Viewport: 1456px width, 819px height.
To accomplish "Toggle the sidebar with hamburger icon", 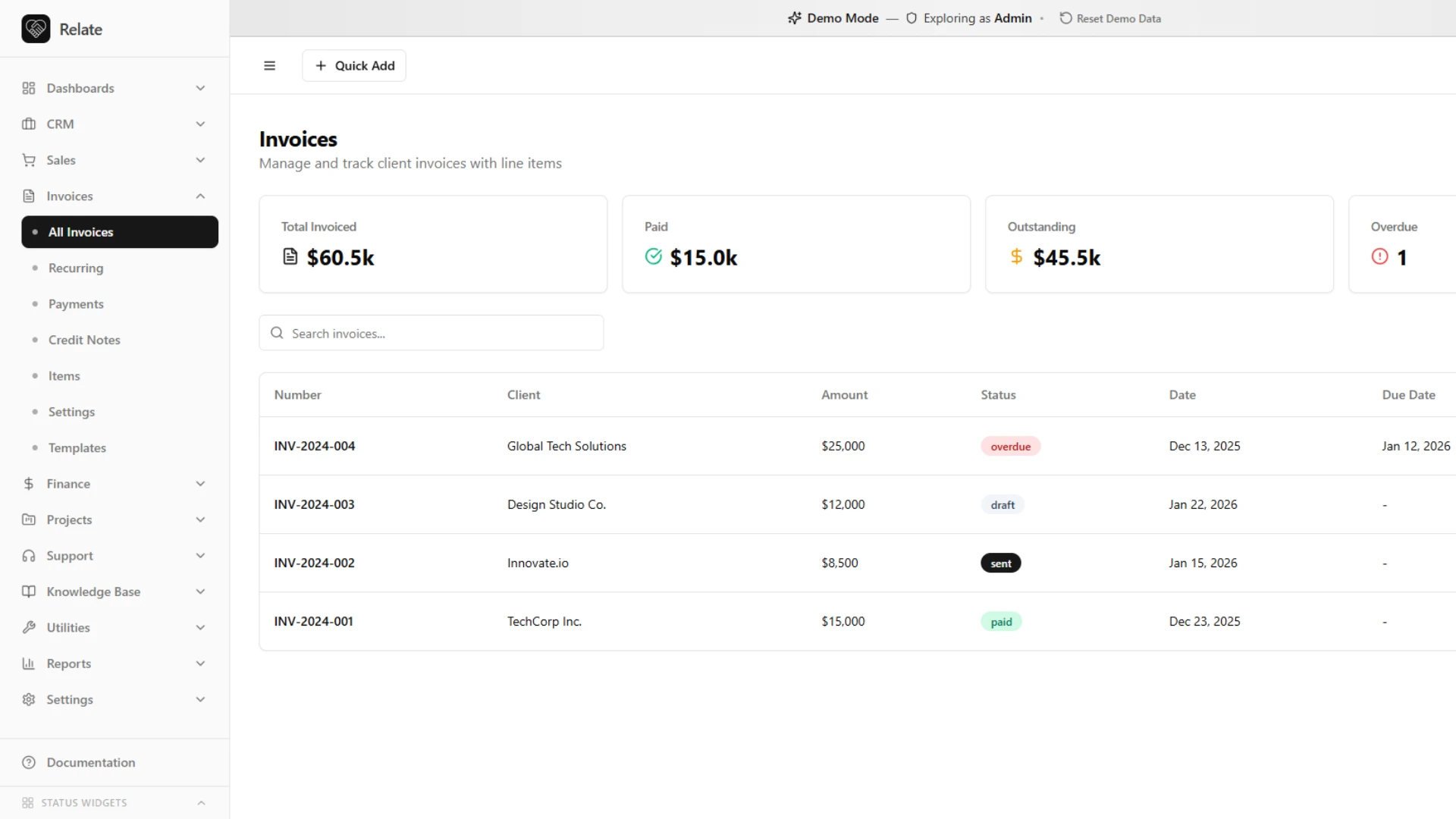I will [x=269, y=66].
